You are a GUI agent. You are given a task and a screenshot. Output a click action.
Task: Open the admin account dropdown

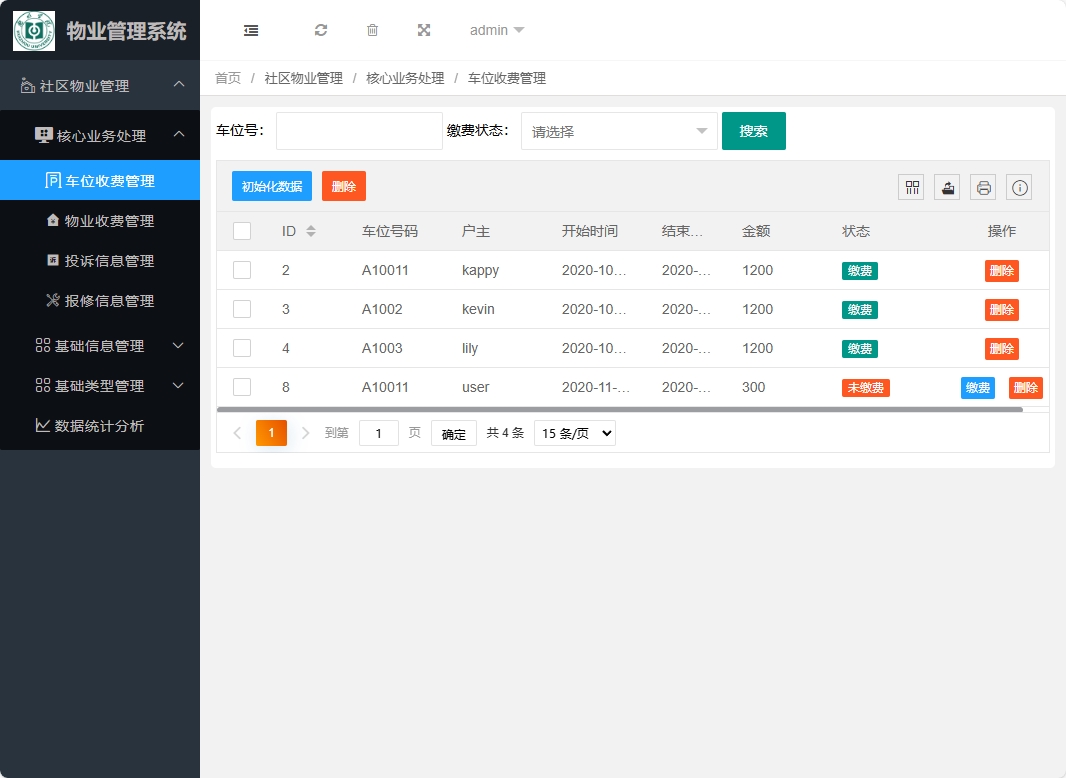490,30
